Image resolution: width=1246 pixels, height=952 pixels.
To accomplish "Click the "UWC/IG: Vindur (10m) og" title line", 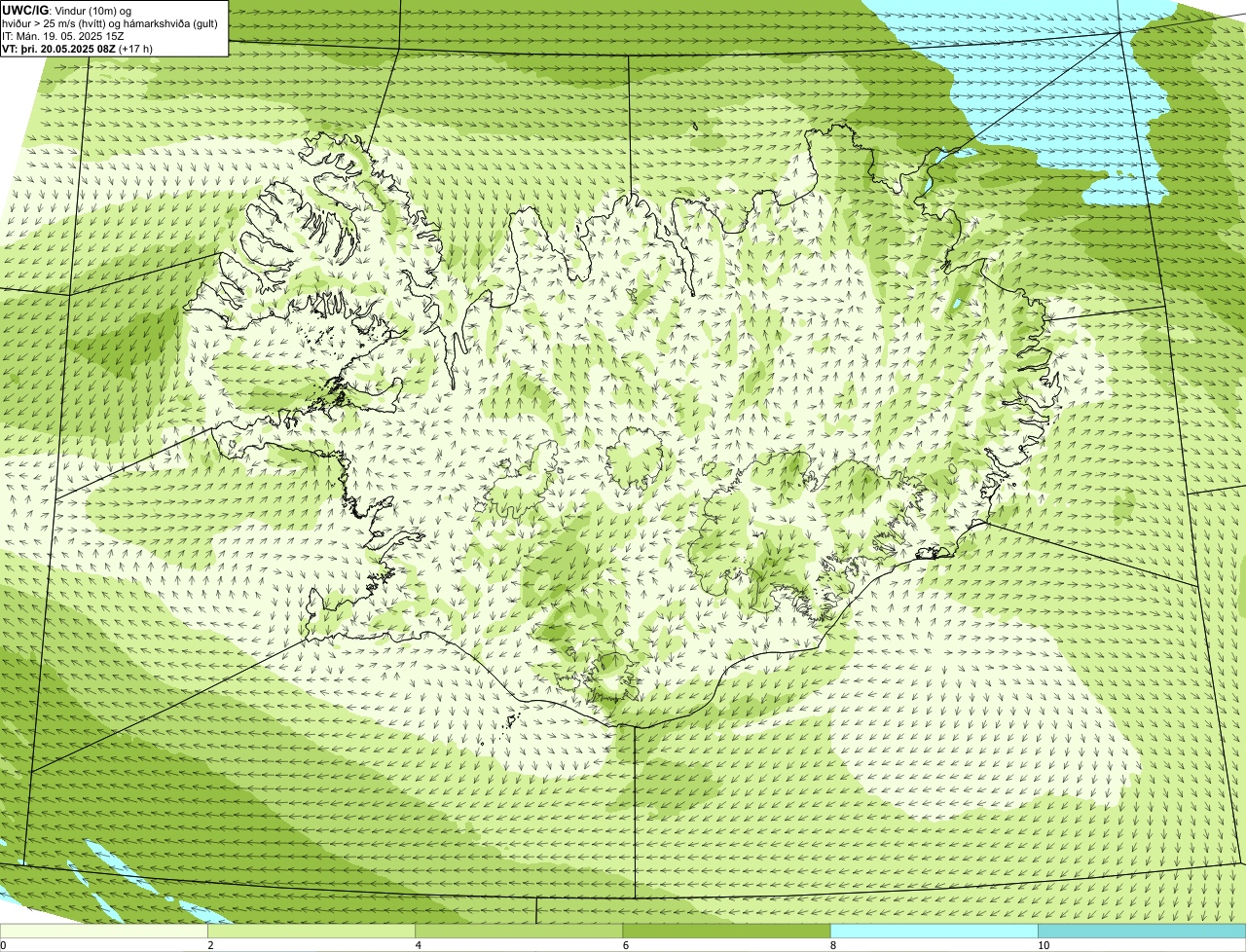I will click(x=67, y=11).
